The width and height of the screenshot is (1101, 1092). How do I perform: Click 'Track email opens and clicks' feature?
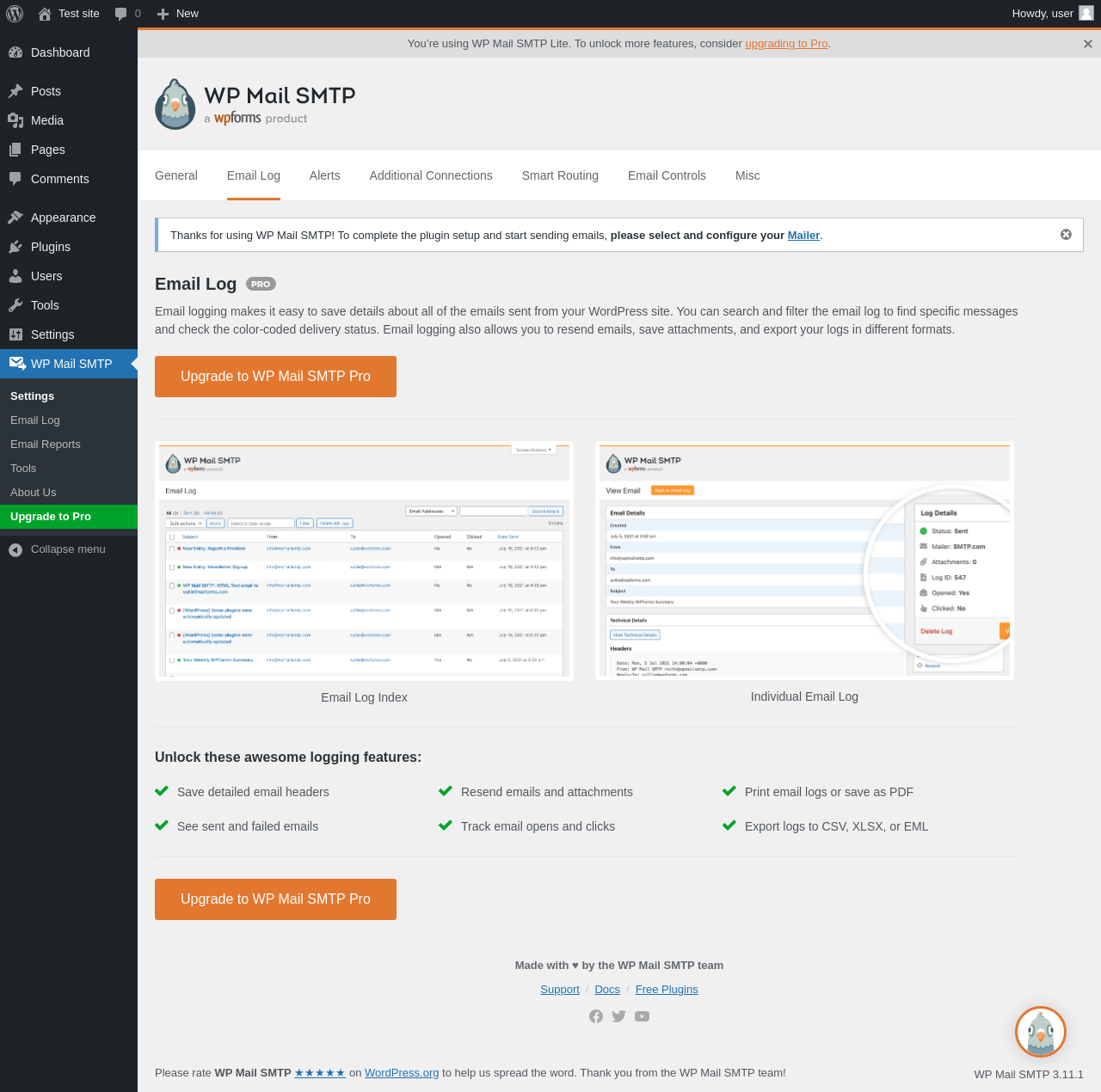coord(538,826)
